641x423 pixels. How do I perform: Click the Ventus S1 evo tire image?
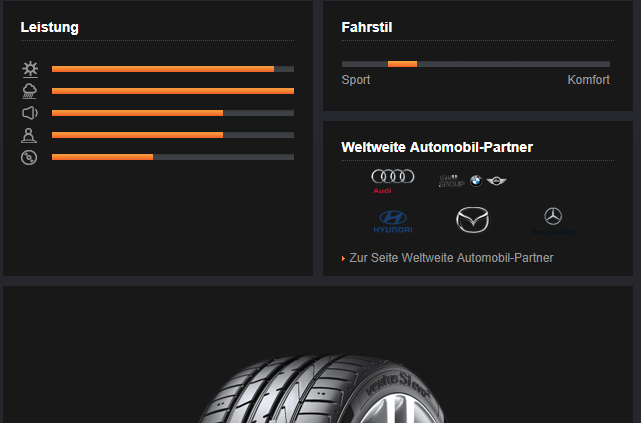(x=322, y=388)
